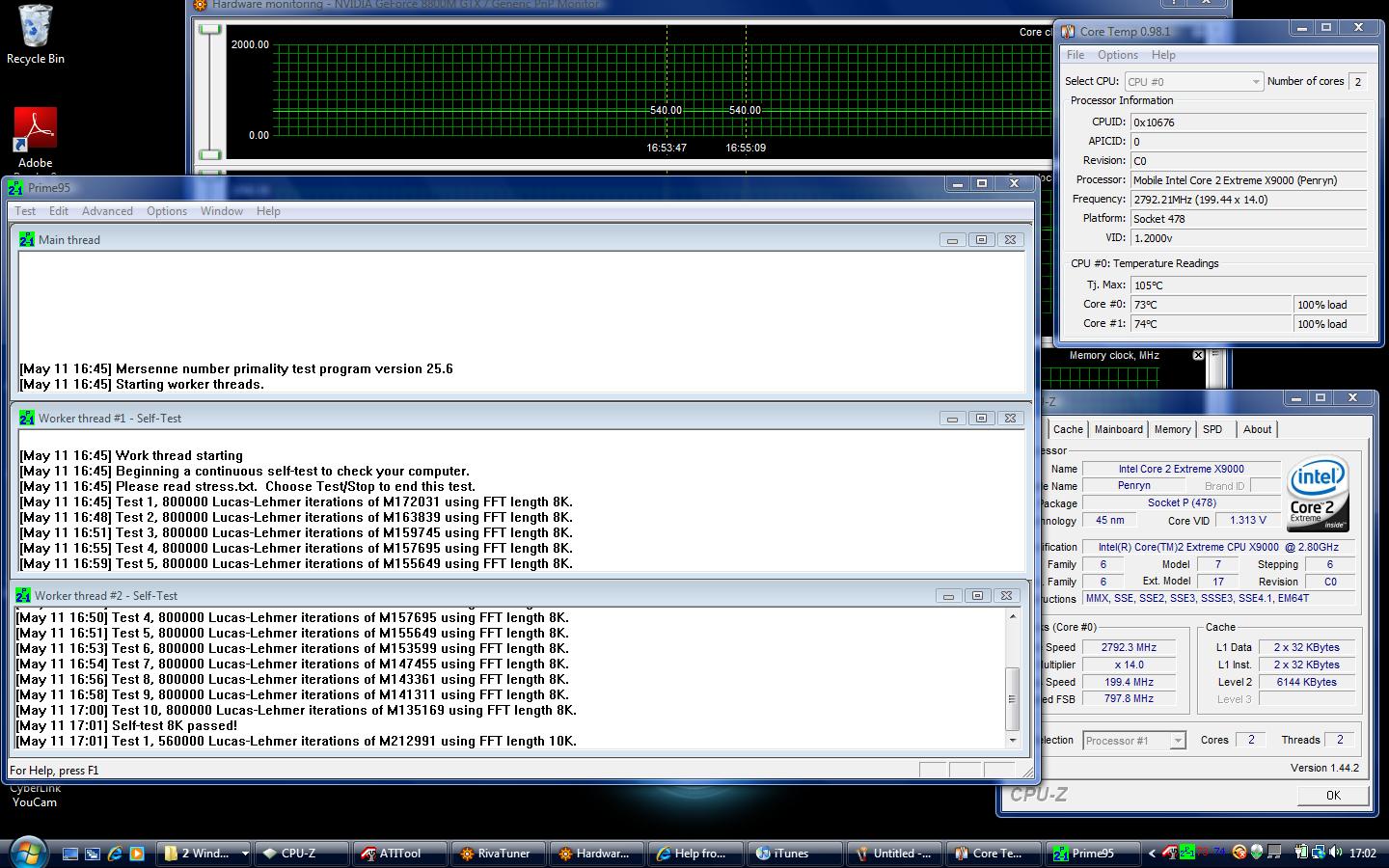The height and width of the screenshot is (868, 1389).
Task: Switch to Hardware monitoring taskbar button
Action: coord(596,854)
